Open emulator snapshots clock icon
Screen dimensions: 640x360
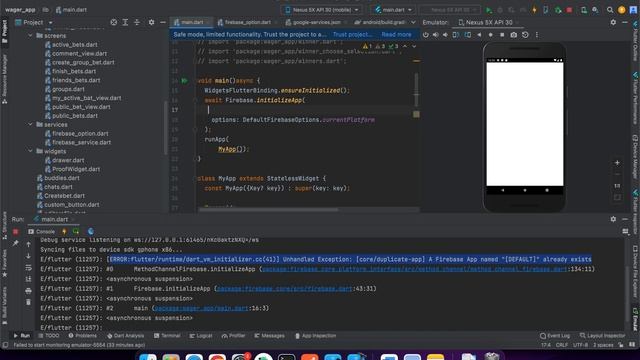[x=525, y=35]
